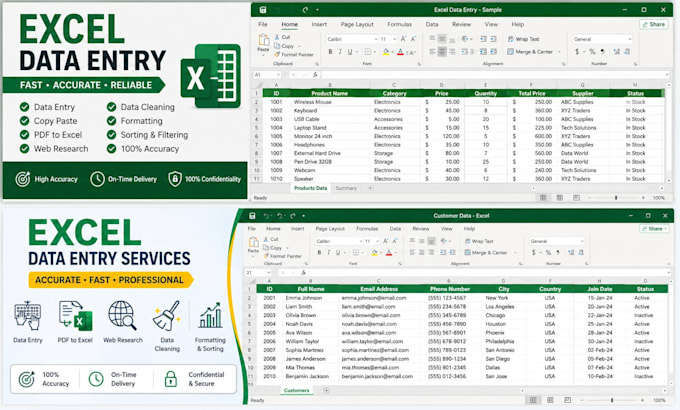Click the Share button in the Sample window

pyautogui.click(x=654, y=24)
